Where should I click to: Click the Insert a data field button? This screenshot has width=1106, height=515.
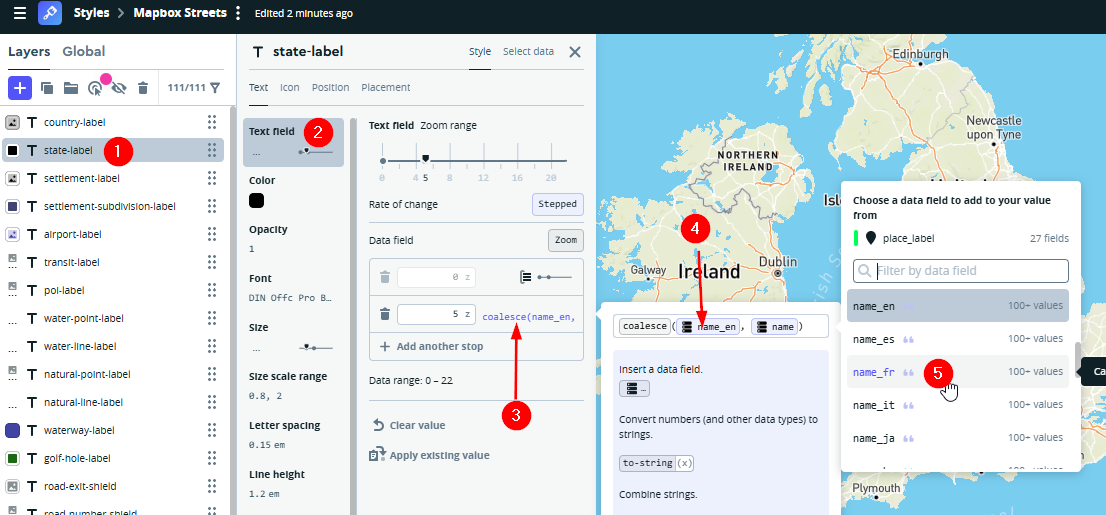[634, 389]
